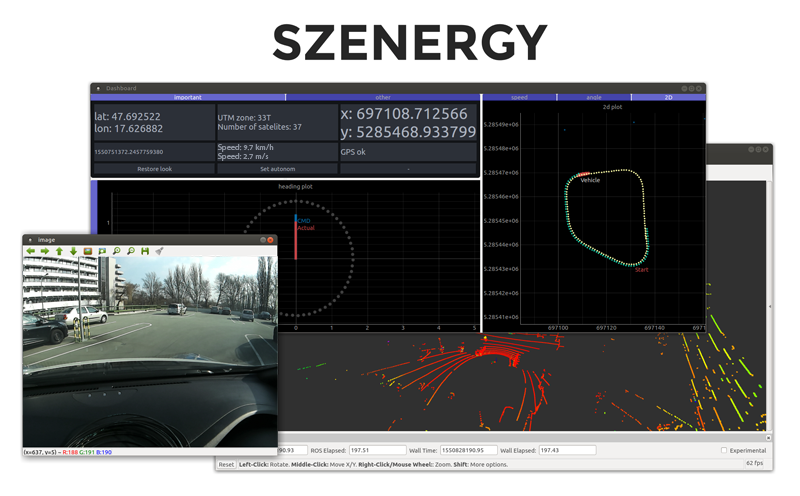Screen dimensions: 800x496
Task: Select the 2D tab
Action: pos(668,97)
